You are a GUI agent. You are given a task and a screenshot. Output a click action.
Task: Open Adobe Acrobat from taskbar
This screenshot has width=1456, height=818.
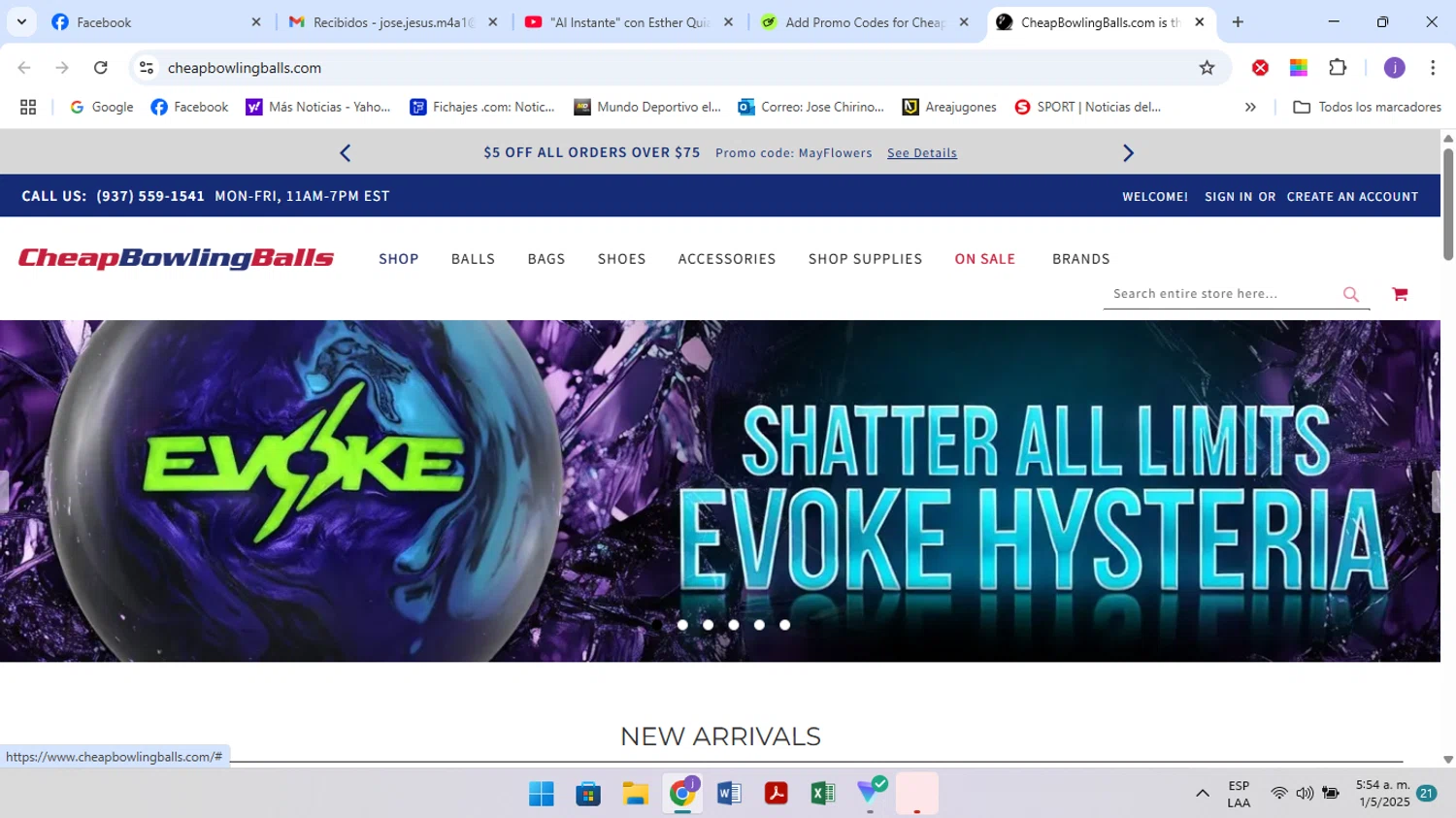coord(776,794)
